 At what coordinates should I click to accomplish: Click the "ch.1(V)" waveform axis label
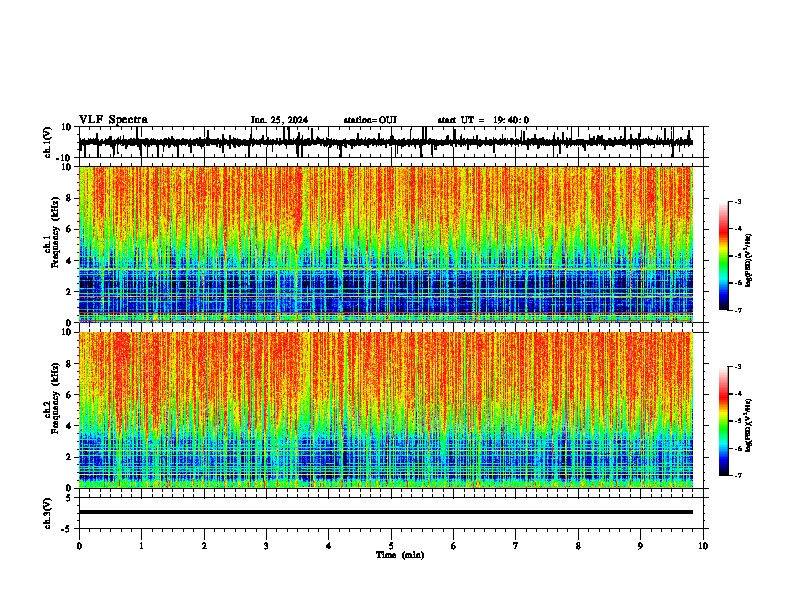point(47,142)
